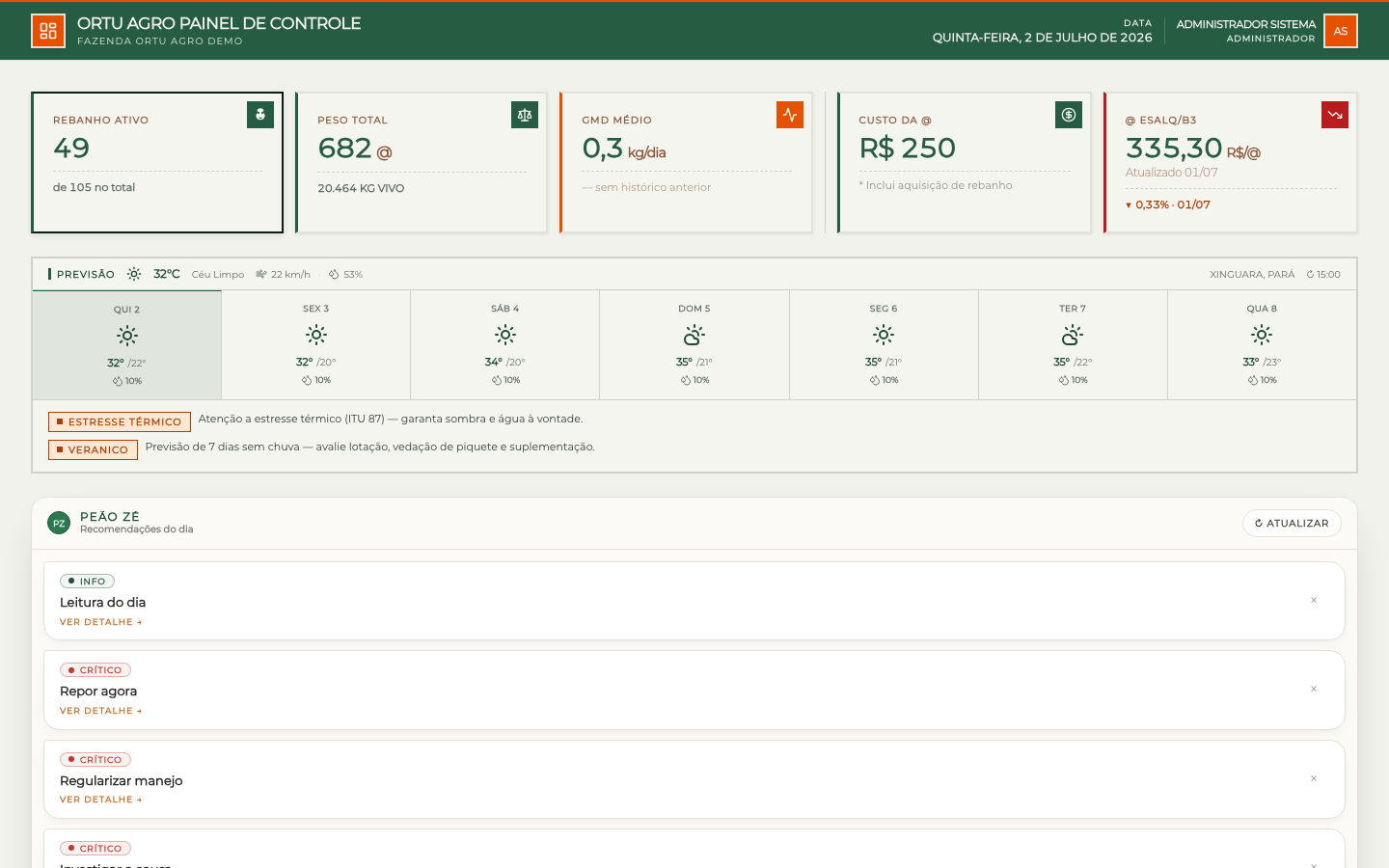Select the Peso Total card

click(x=422, y=162)
